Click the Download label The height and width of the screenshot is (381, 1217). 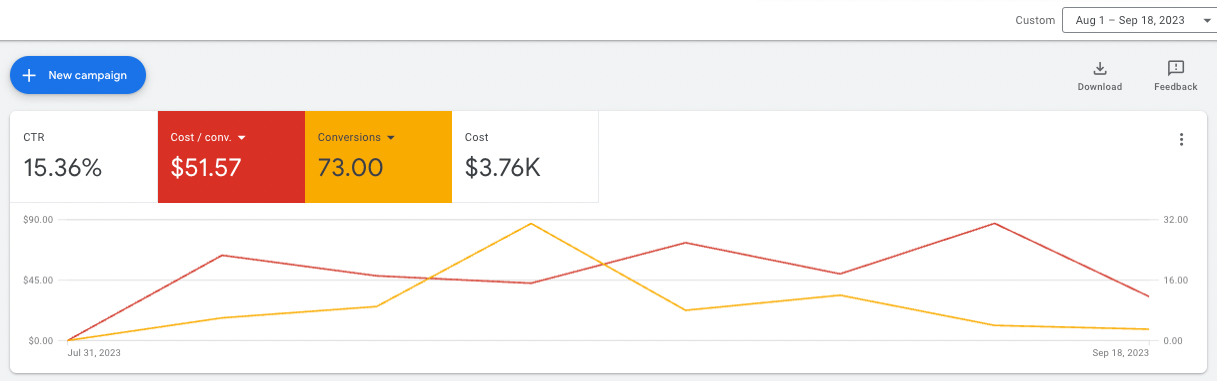[1099, 87]
